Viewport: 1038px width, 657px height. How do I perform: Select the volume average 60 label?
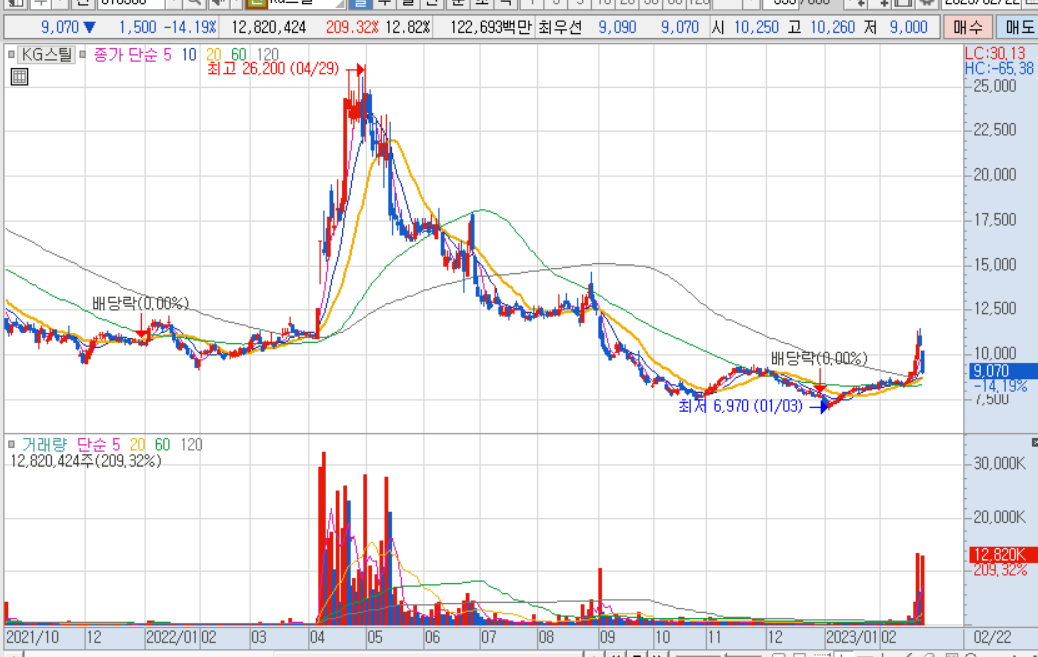pos(162,444)
